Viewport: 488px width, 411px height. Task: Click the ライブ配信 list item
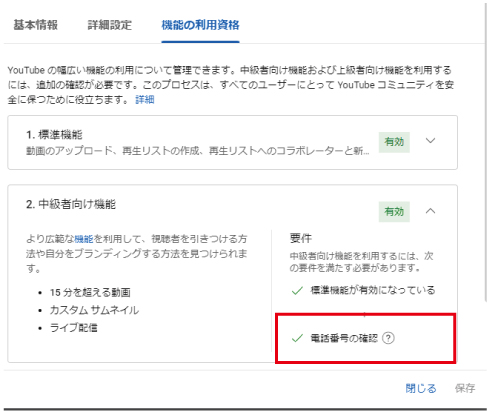tap(74, 328)
